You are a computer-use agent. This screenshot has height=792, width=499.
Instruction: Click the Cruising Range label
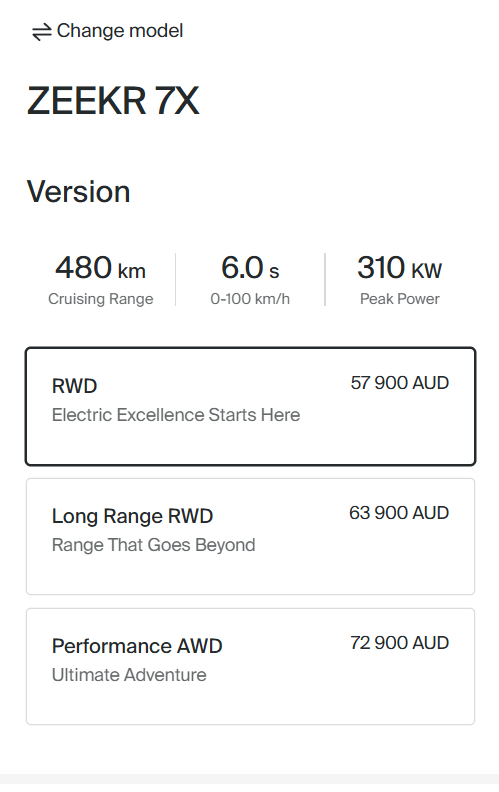101,299
